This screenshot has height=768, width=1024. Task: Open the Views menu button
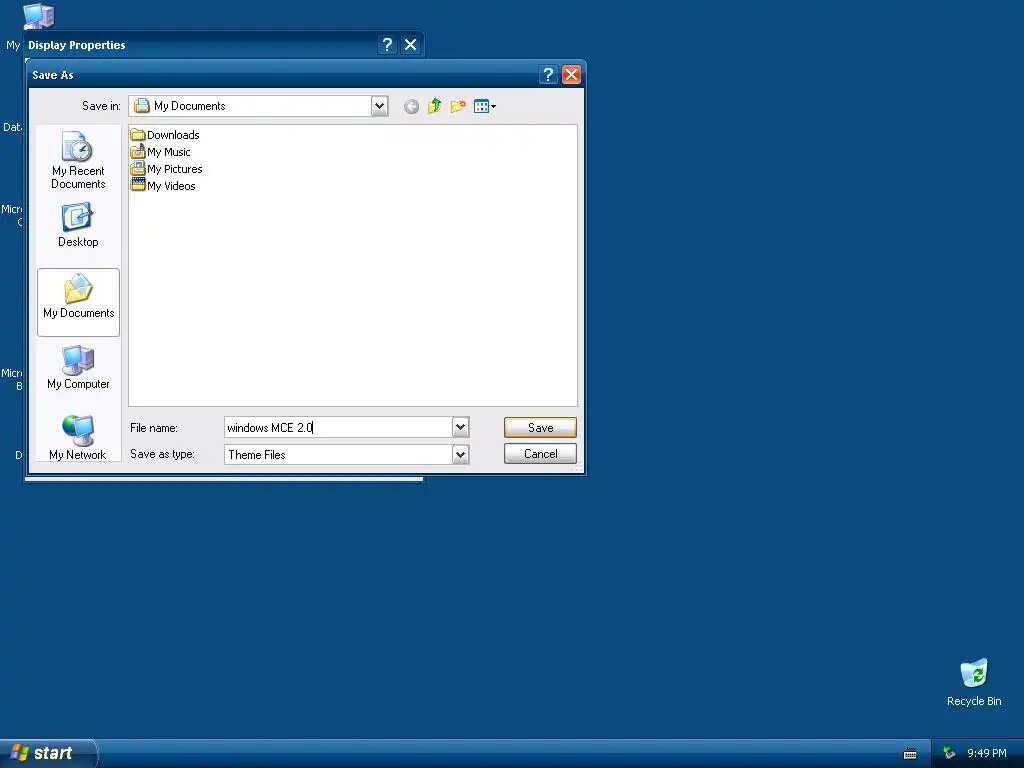[x=485, y=106]
